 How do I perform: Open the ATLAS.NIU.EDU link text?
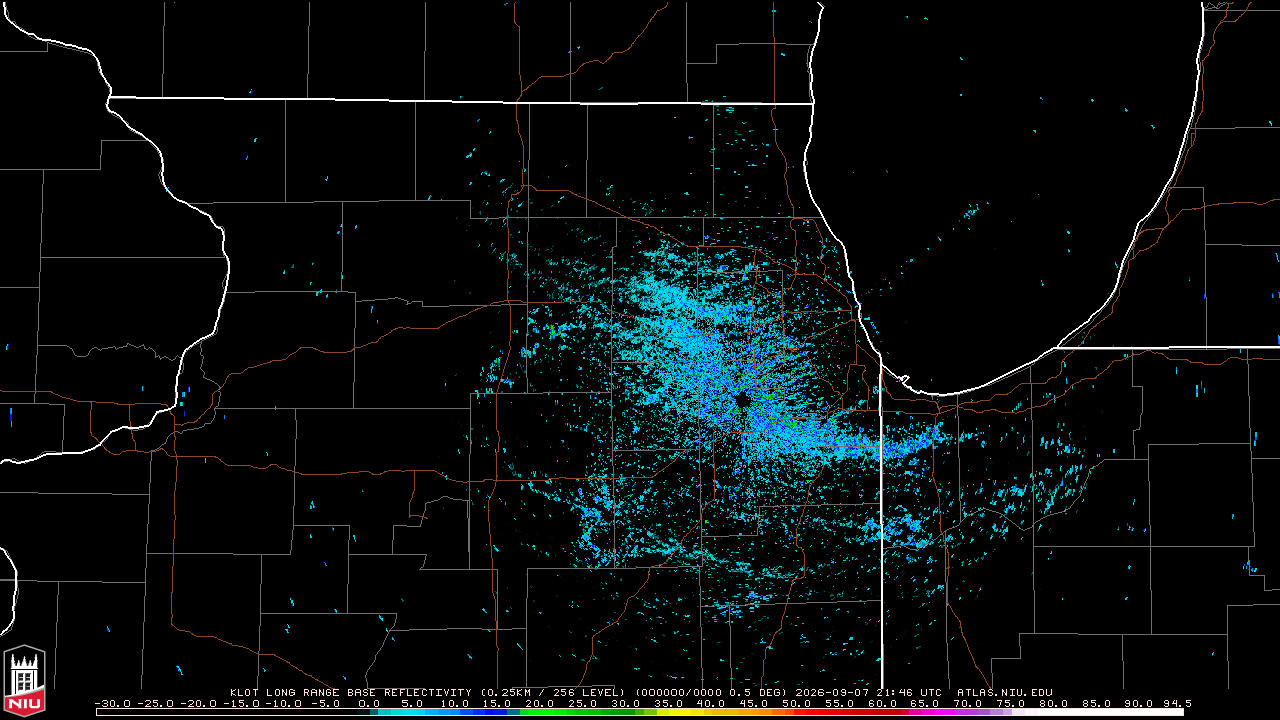tap(1004, 692)
